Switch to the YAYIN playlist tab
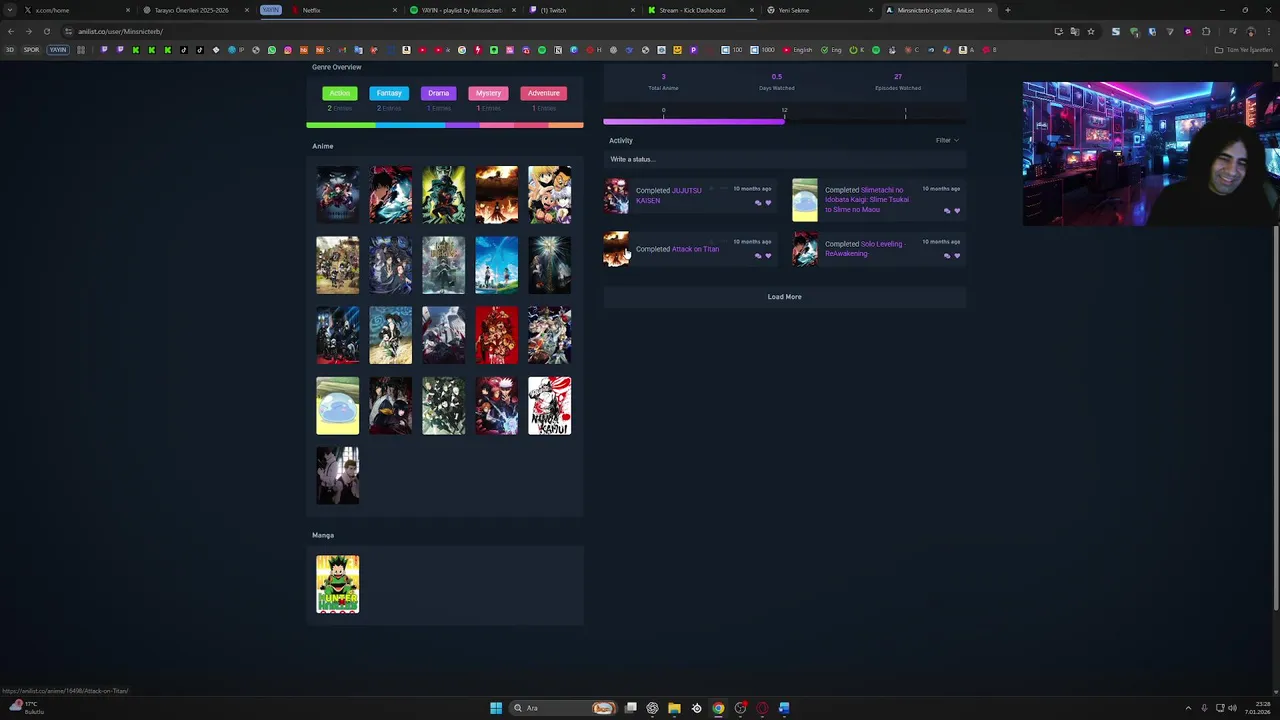 [x=461, y=10]
